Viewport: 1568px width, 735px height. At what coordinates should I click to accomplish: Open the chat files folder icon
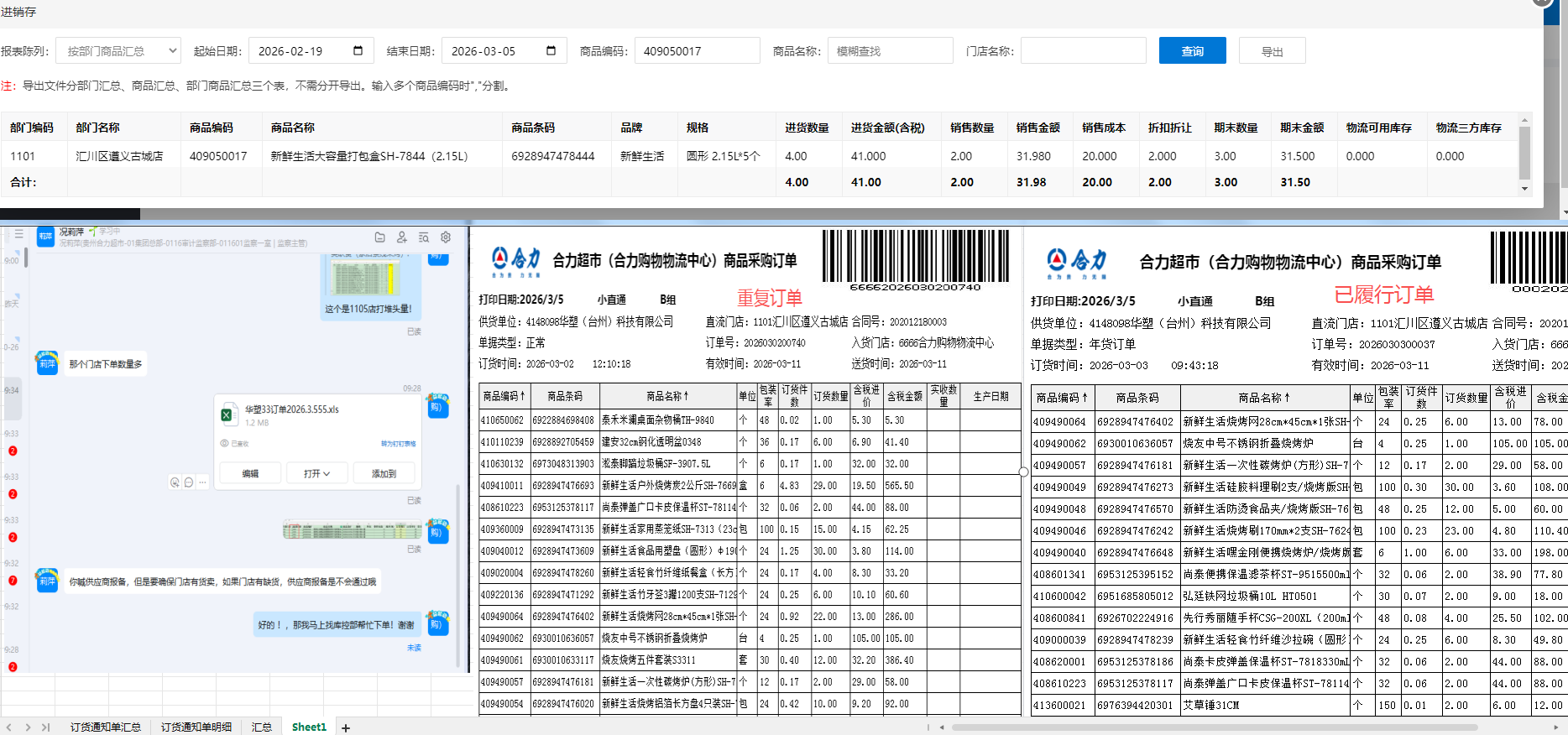379,237
